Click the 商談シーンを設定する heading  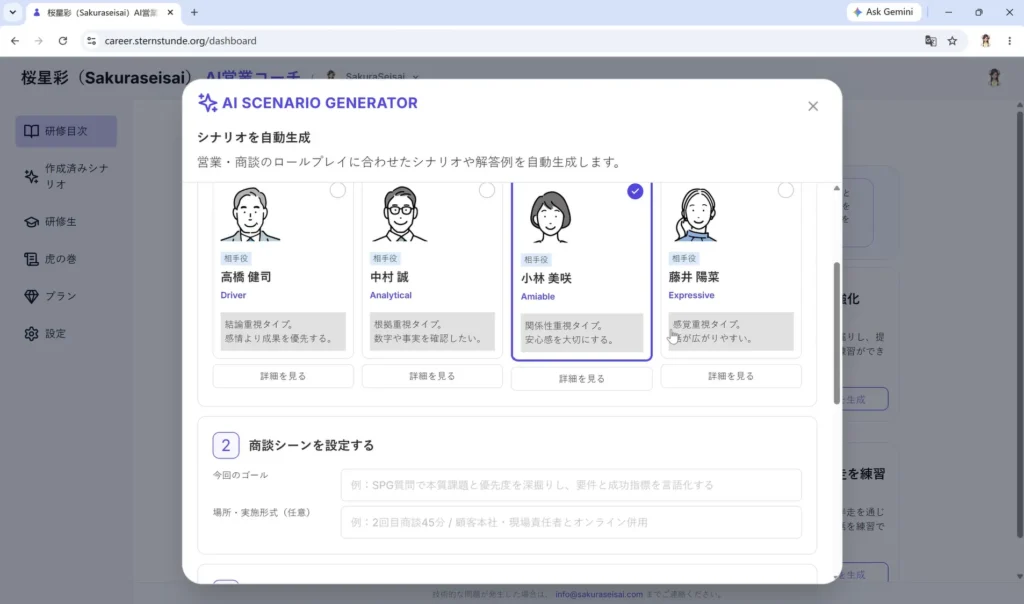pyautogui.click(x=312, y=445)
